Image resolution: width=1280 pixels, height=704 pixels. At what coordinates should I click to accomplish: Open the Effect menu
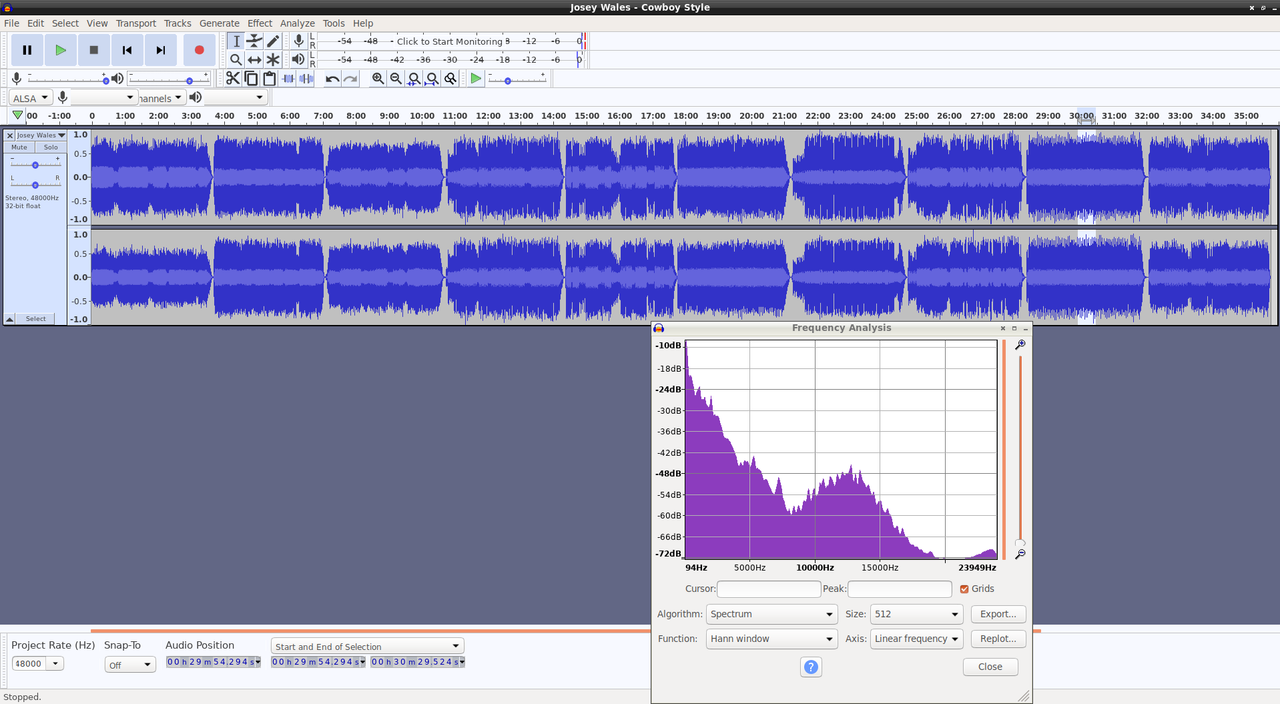pos(260,23)
